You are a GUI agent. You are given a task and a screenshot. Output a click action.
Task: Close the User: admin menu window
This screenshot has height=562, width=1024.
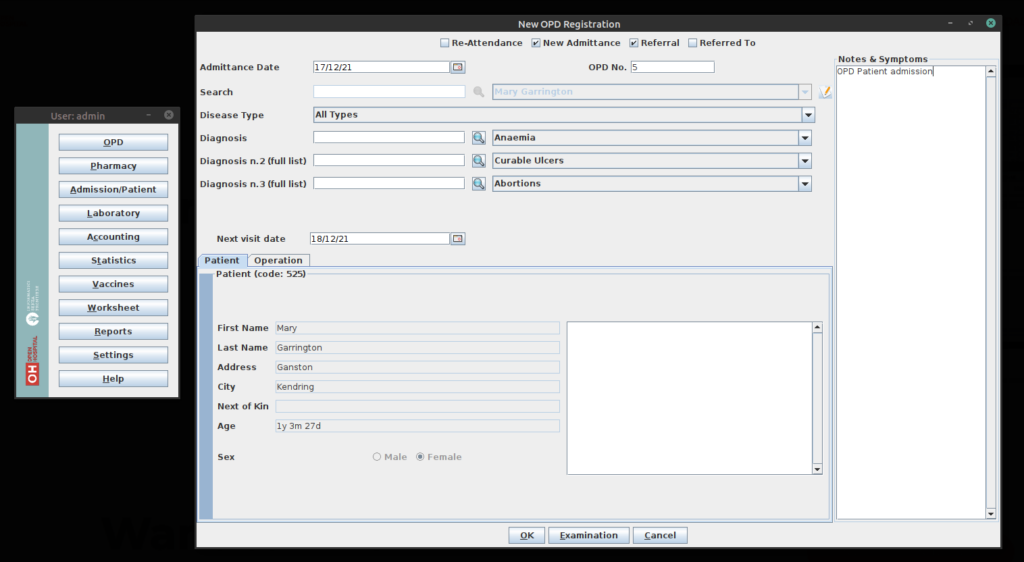(169, 115)
